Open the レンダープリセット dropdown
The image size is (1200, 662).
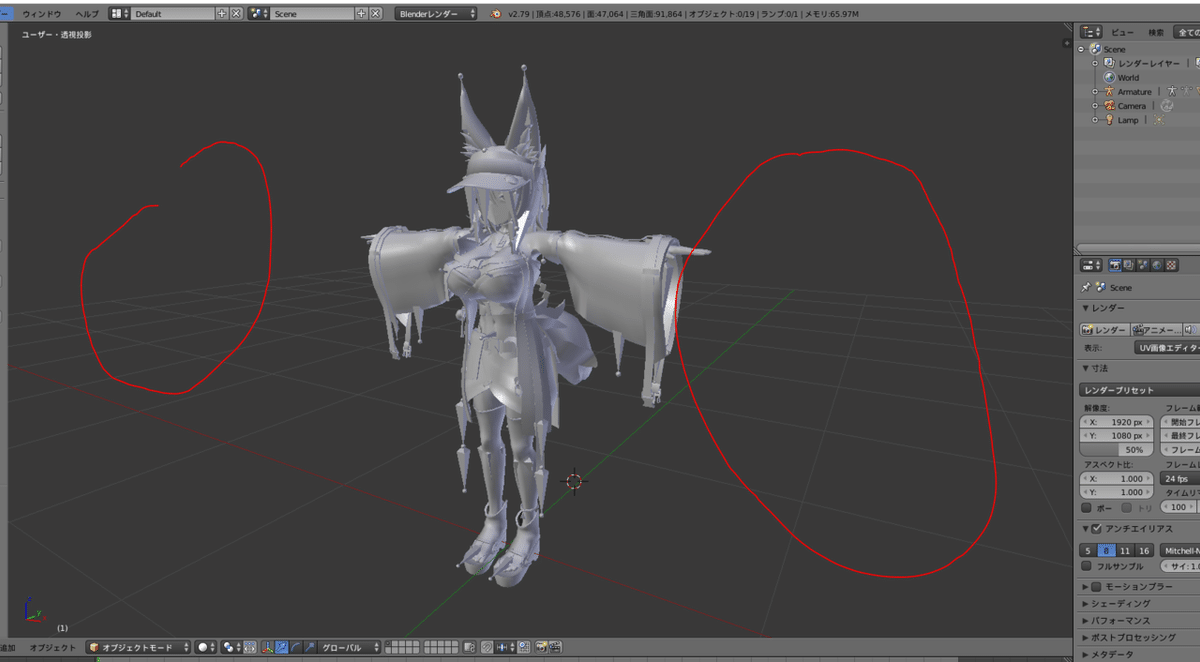1140,390
